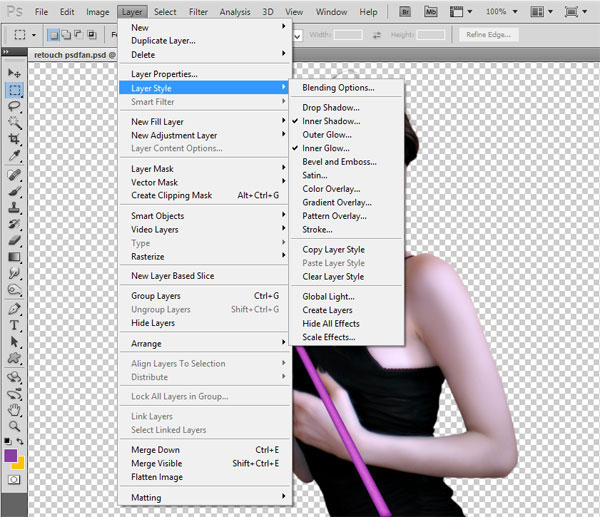The image size is (600, 517).
Task: Select the Clone Stamp tool
Action: [x=14, y=207]
